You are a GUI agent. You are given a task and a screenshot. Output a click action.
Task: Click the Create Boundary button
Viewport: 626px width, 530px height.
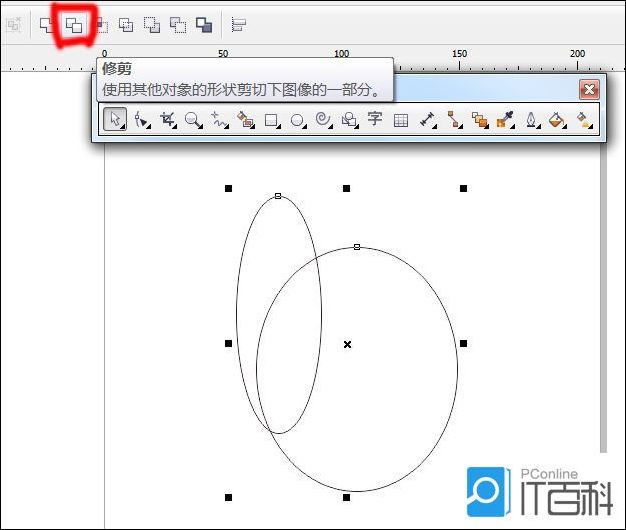(x=204, y=25)
